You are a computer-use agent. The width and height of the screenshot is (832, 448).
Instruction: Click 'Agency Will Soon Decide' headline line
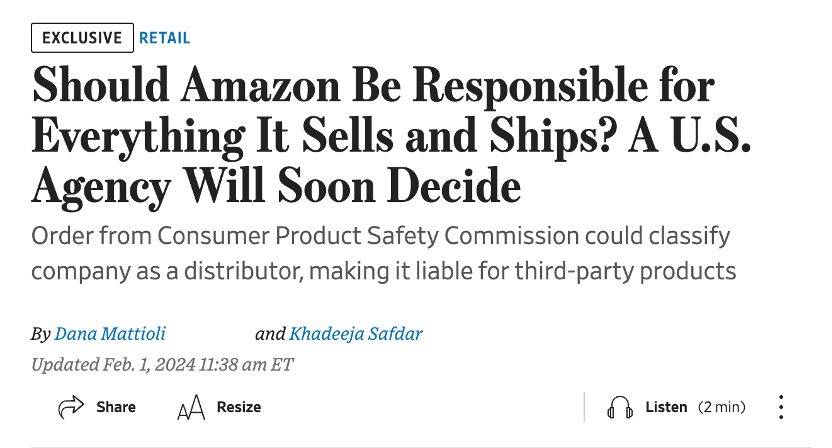(276, 187)
